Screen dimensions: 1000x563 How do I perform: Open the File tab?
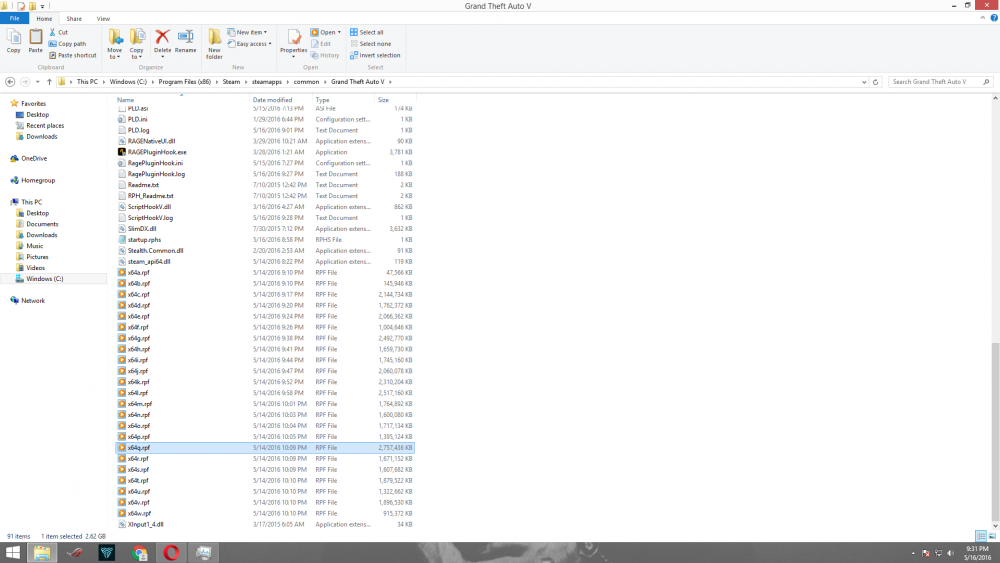pyautogui.click(x=15, y=18)
